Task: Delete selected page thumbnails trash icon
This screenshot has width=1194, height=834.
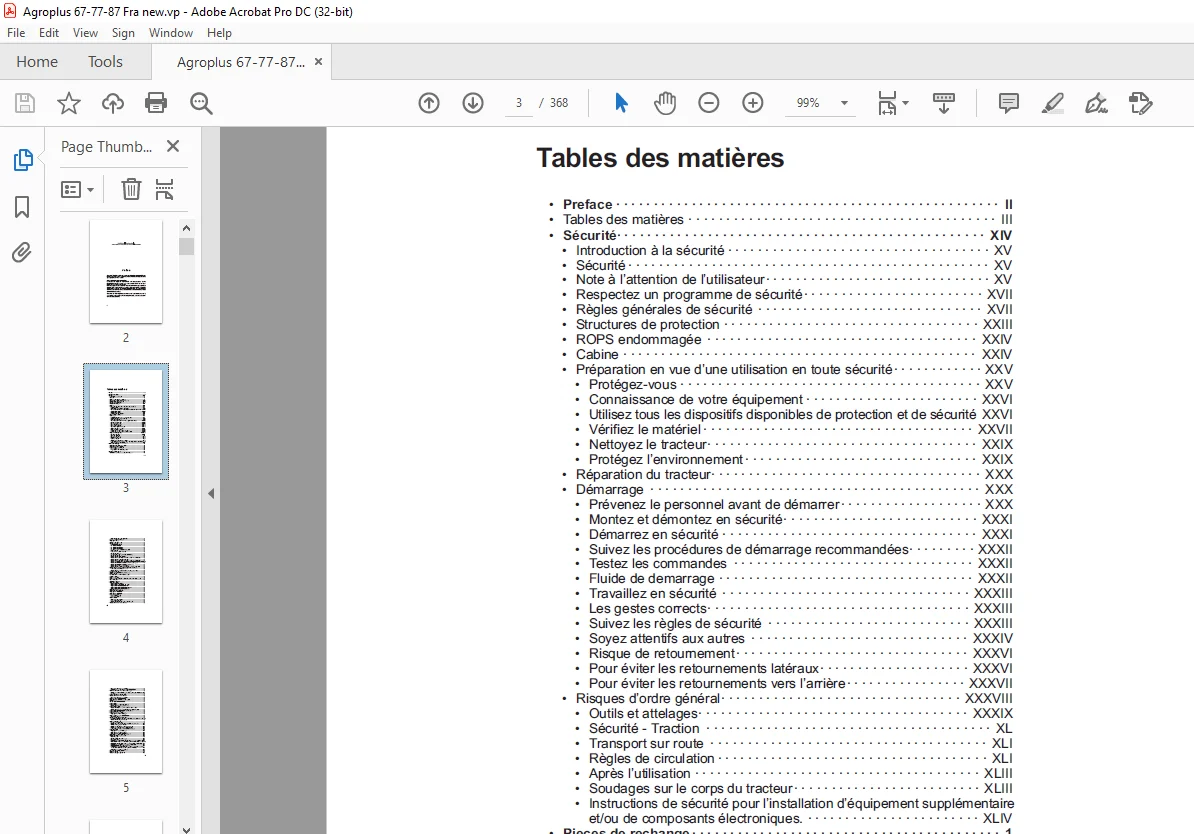Action: pyautogui.click(x=131, y=188)
